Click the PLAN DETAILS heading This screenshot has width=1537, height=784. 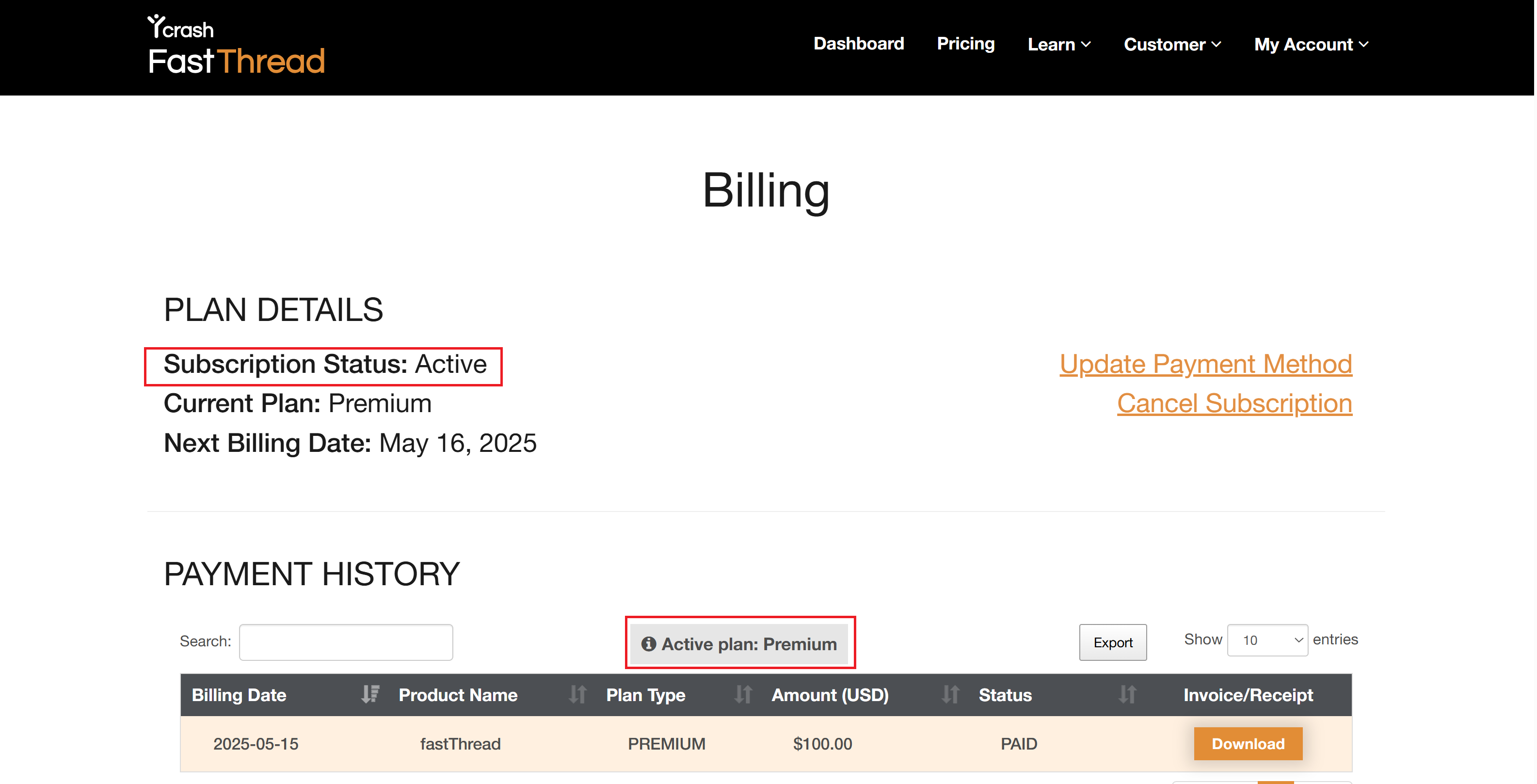(273, 310)
